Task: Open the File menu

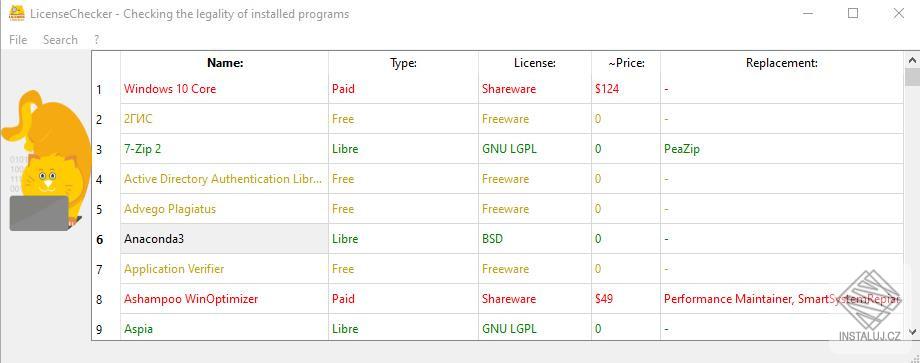Action: coord(18,40)
